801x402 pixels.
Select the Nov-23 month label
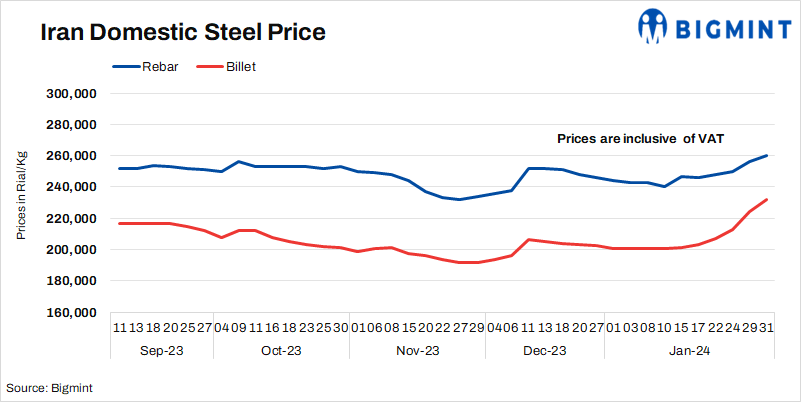click(x=417, y=351)
